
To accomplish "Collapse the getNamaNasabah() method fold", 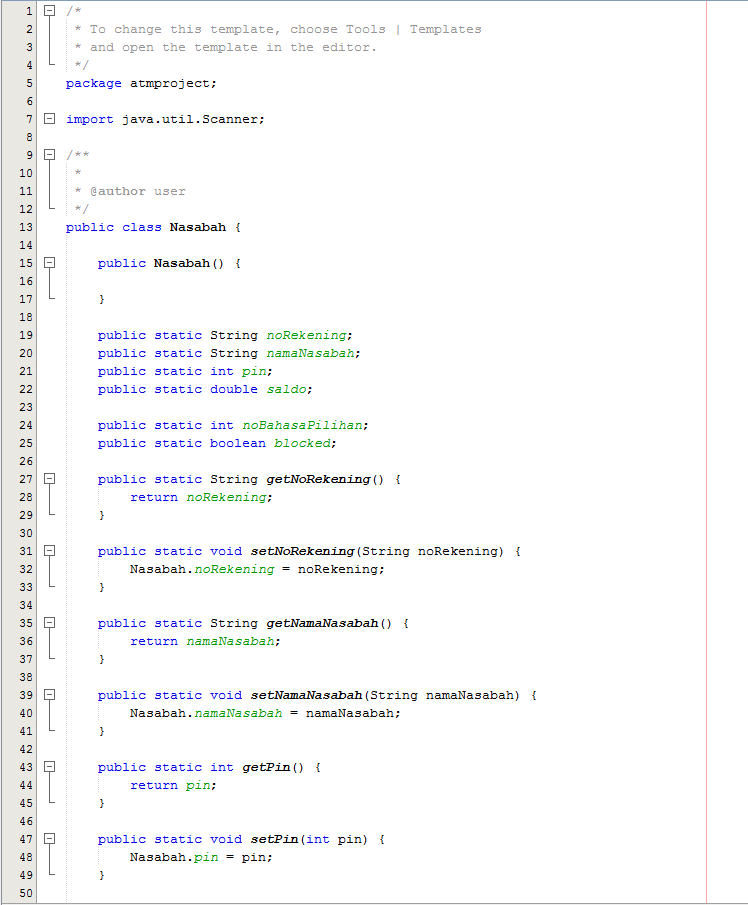I will pos(50,623).
